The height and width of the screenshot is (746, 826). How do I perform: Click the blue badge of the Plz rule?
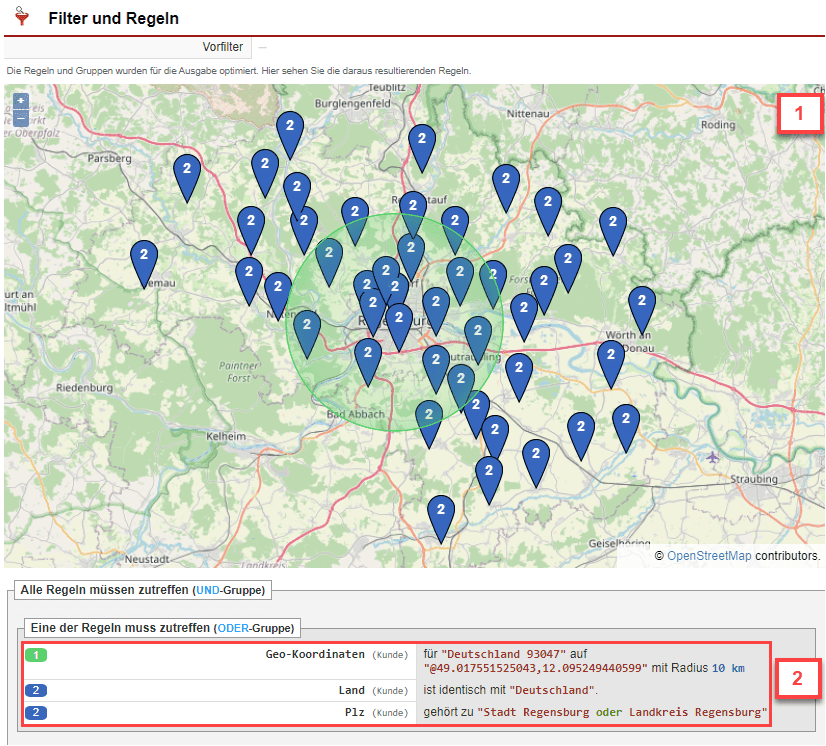pyautogui.click(x=35, y=712)
